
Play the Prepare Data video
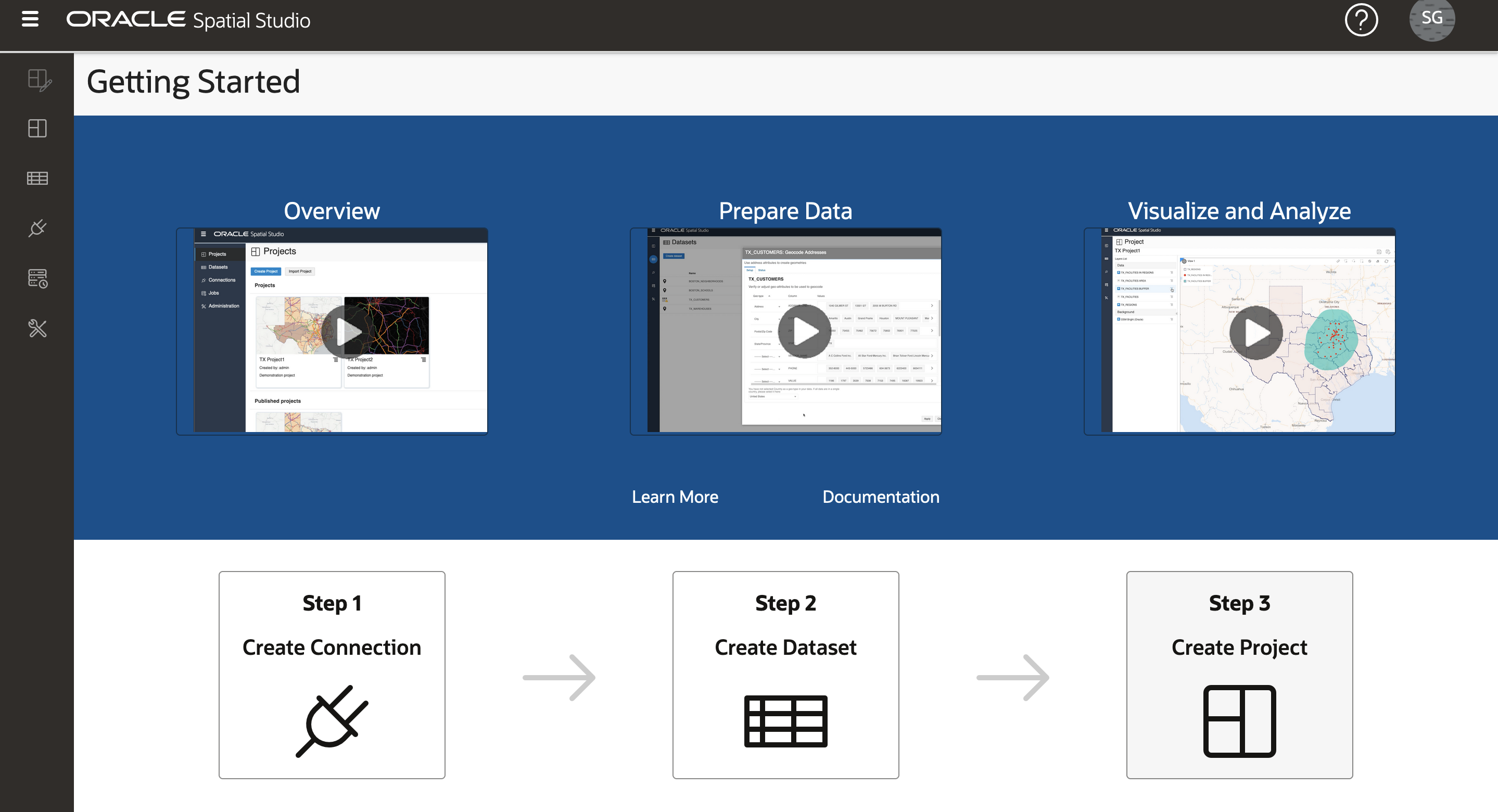[x=805, y=332]
